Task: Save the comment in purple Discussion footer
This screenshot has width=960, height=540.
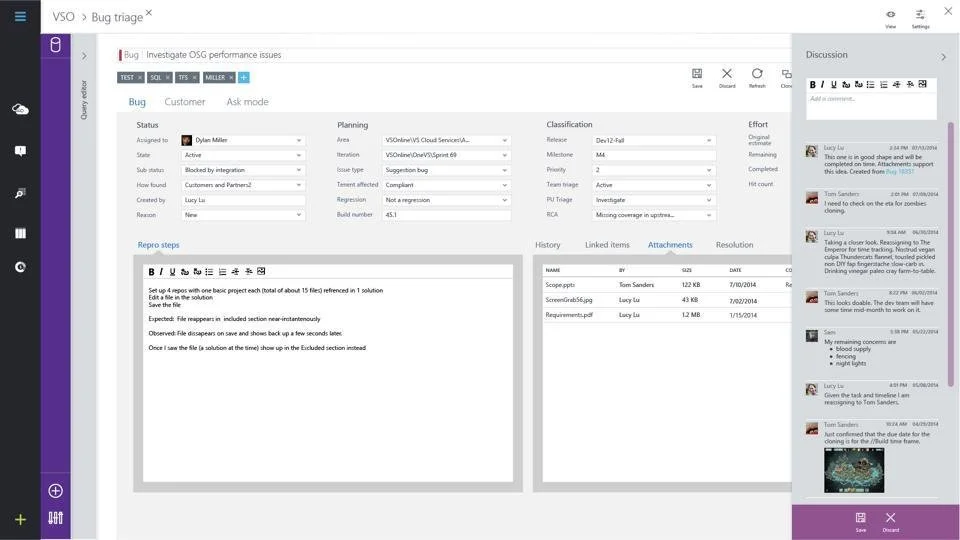Action: tap(861, 522)
